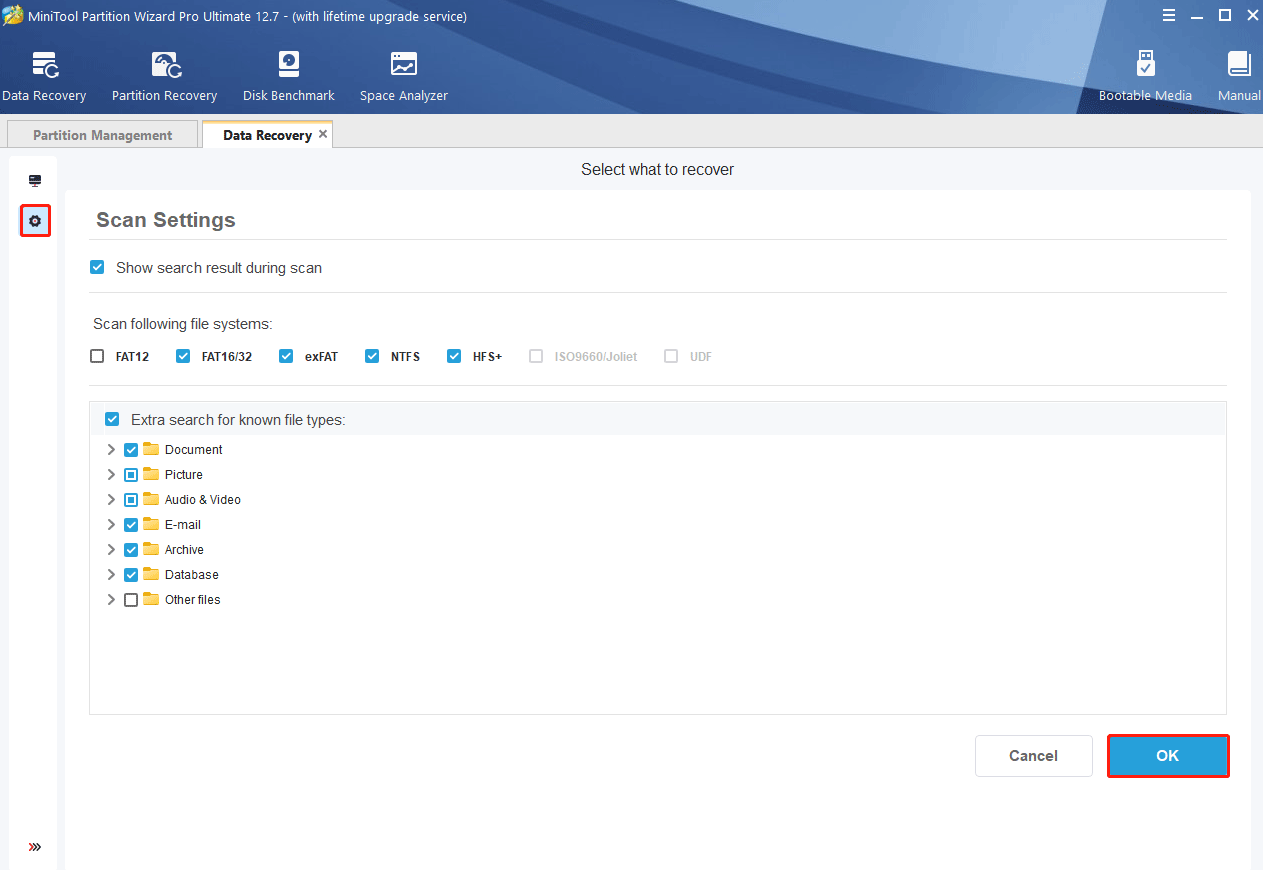The height and width of the screenshot is (870, 1263).
Task: Open the Disk Benchmark tool
Action: [x=288, y=65]
